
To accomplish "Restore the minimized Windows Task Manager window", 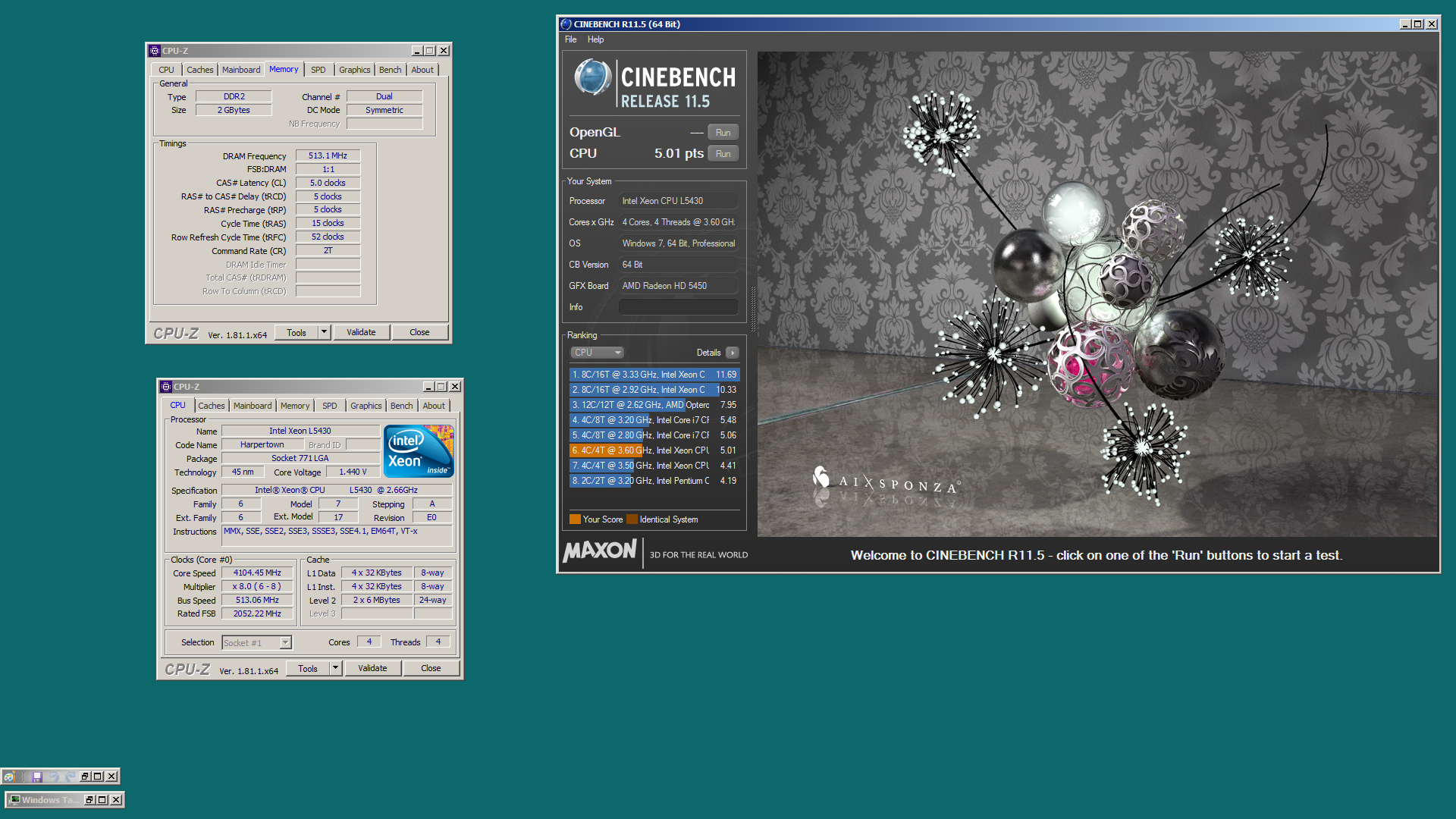I will click(89, 799).
